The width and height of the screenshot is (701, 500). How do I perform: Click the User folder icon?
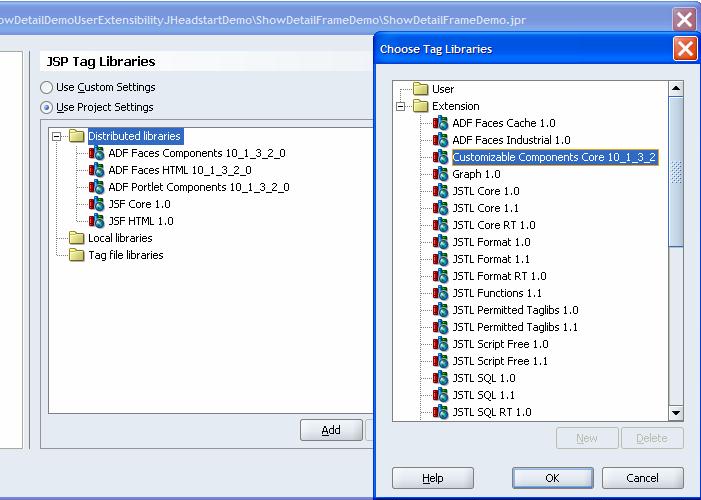pyautogui.click(x=421, y=89)
